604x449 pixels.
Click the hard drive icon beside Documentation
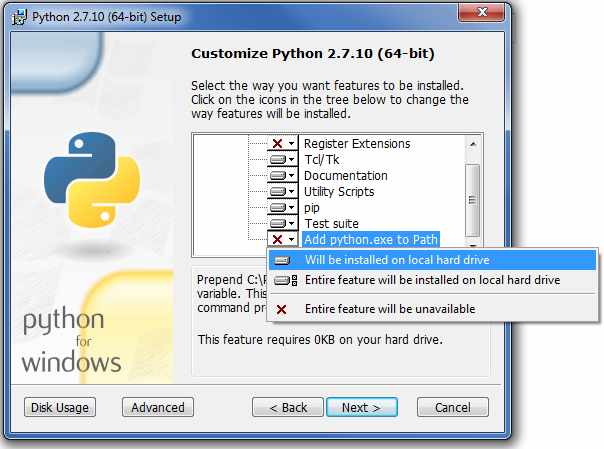pyautogui.click(x=277, y=176)
